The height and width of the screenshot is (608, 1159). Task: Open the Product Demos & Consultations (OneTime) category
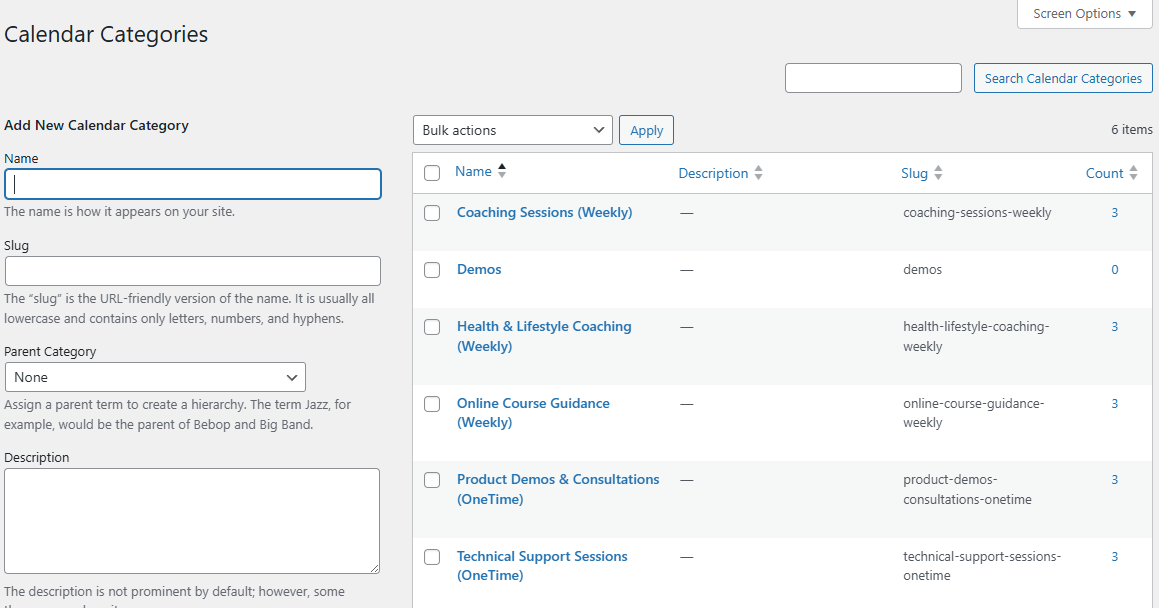coord(558,479)
